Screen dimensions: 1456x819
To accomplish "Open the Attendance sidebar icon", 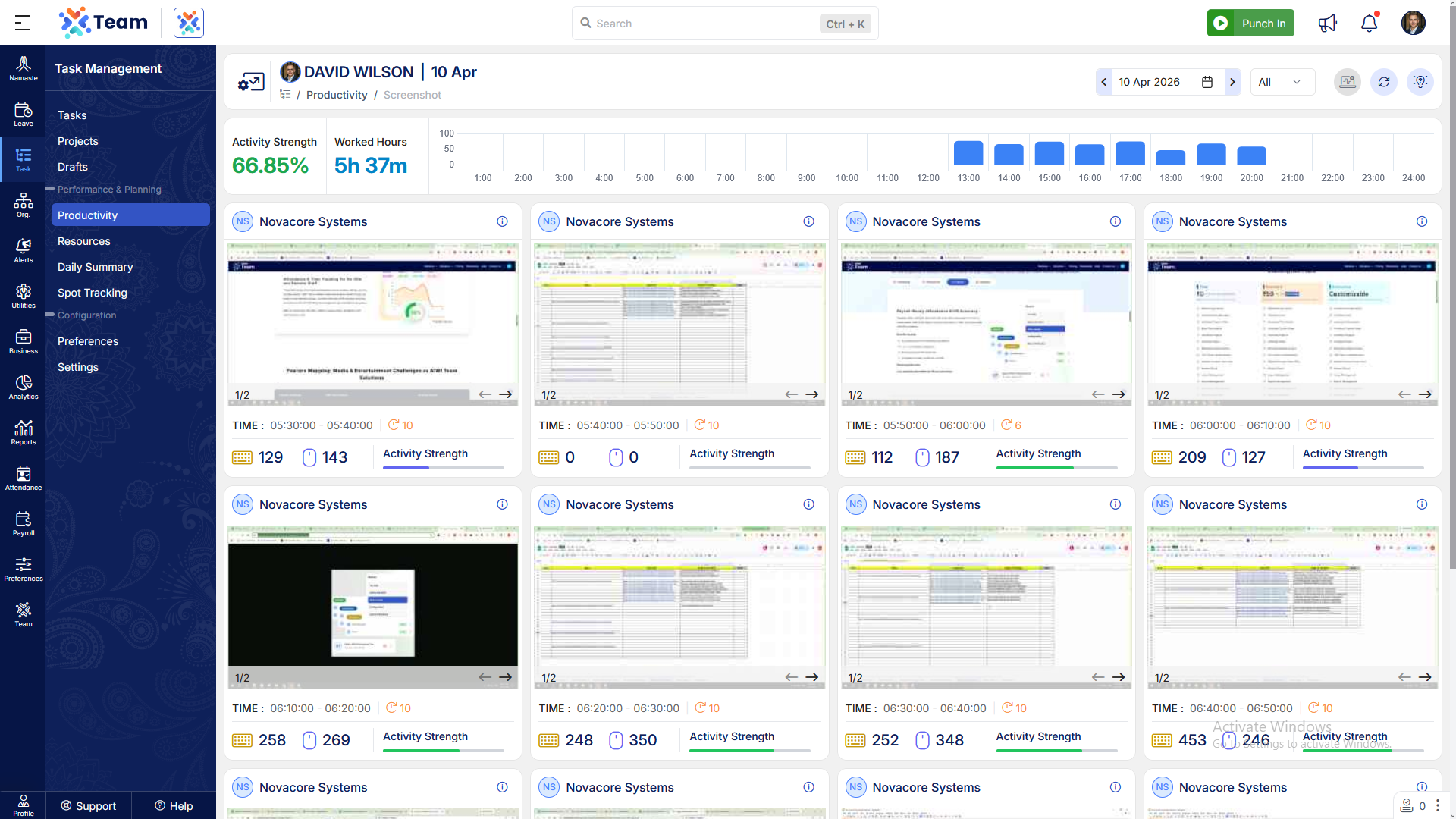I will pos(23,478).
